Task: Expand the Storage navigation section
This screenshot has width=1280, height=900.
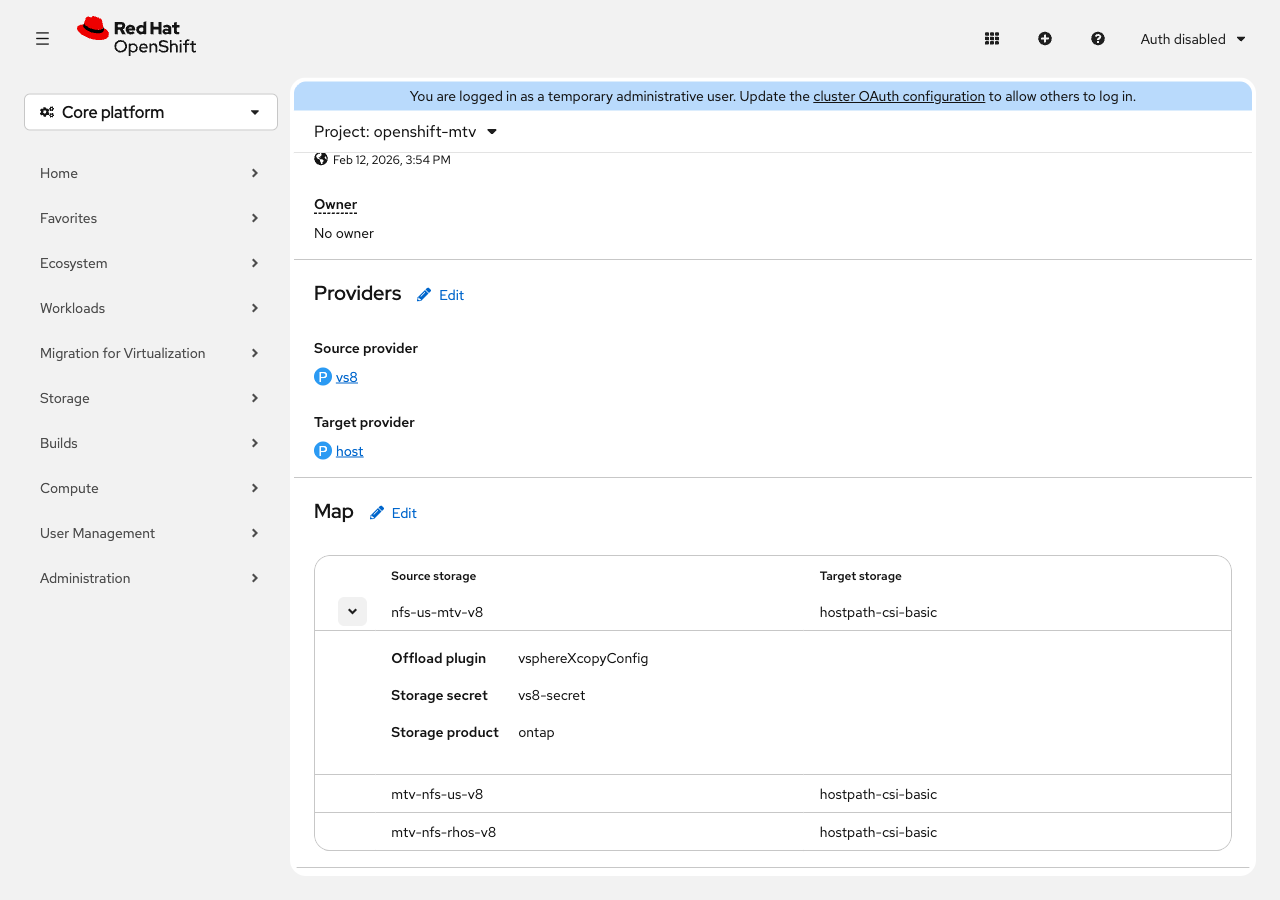Action: click(x=150, y=398)
